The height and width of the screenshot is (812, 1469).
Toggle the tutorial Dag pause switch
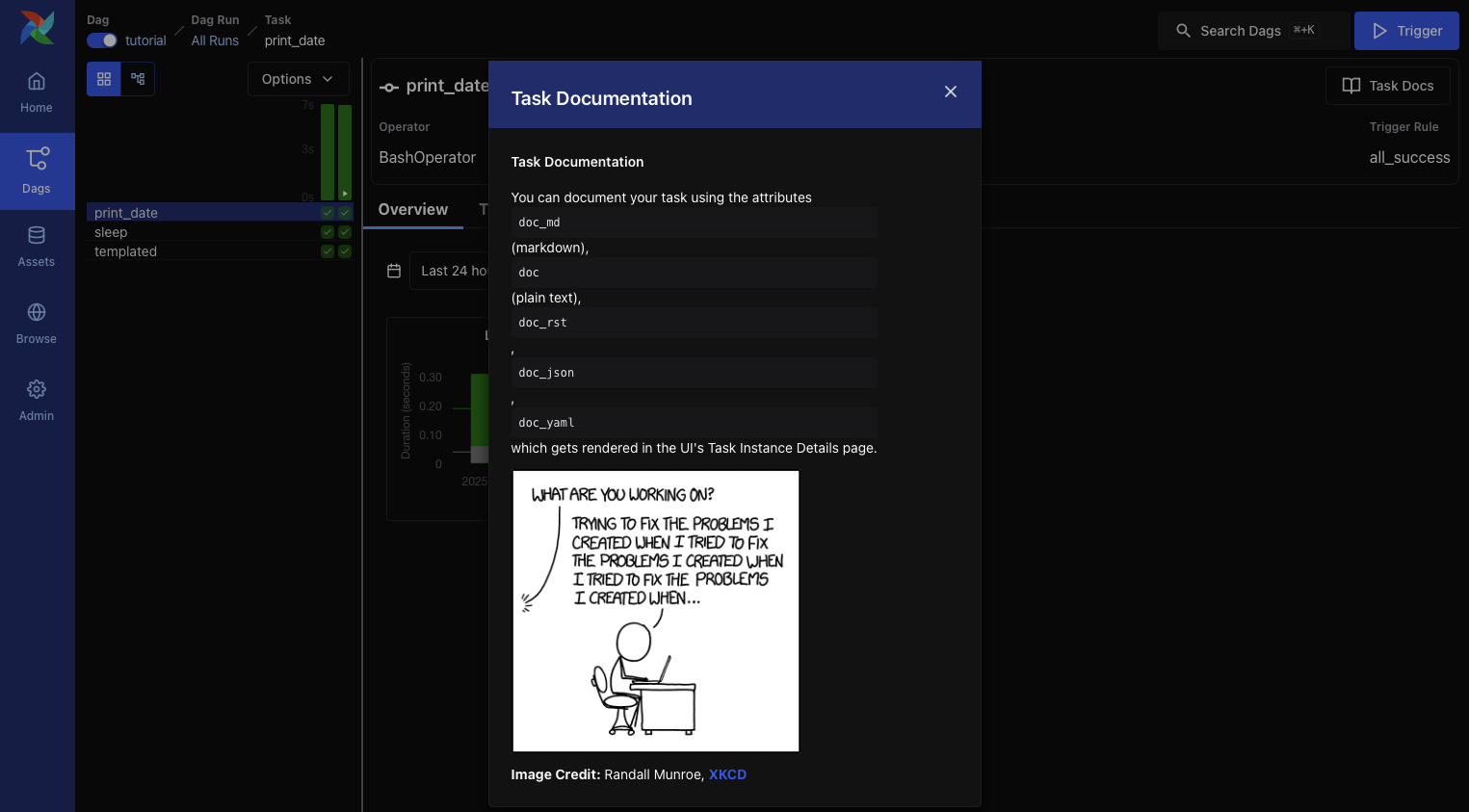click(102, 40)
